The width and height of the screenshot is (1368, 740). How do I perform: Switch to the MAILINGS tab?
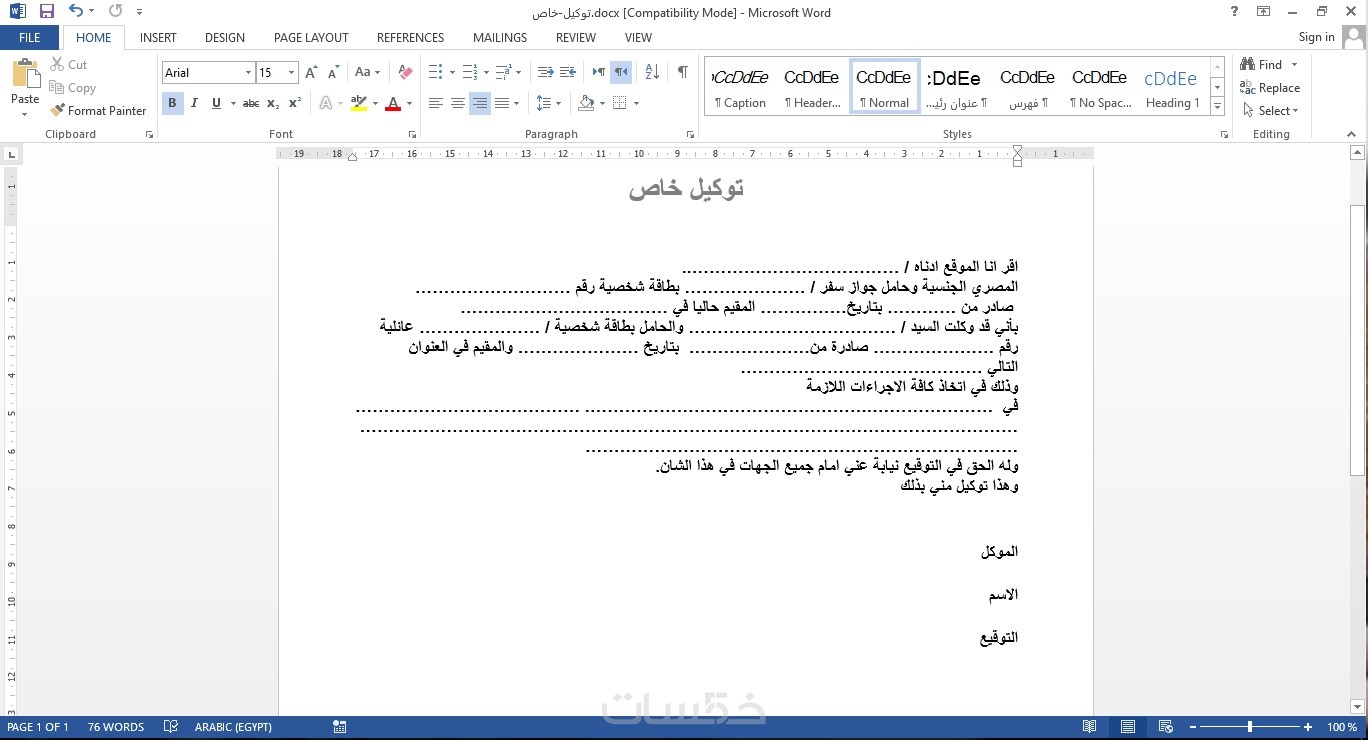(x=500, y=37)
